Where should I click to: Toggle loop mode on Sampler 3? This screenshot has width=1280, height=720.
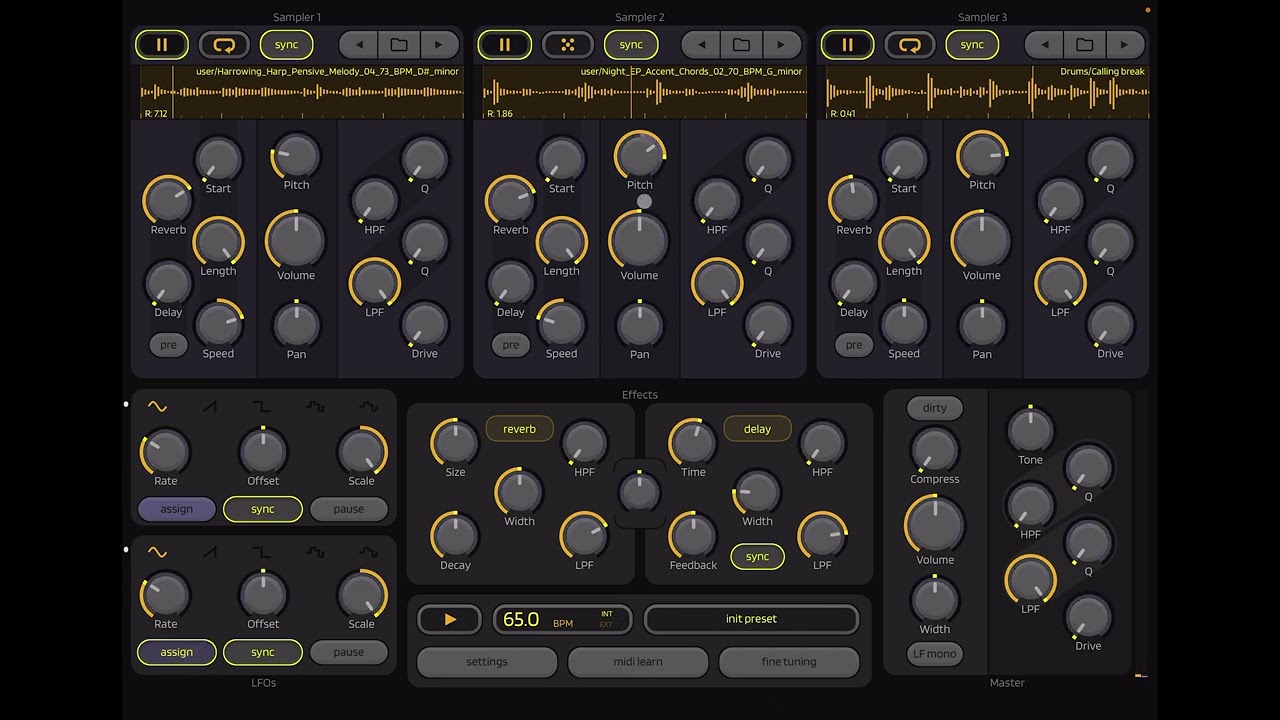pos(910,45)
